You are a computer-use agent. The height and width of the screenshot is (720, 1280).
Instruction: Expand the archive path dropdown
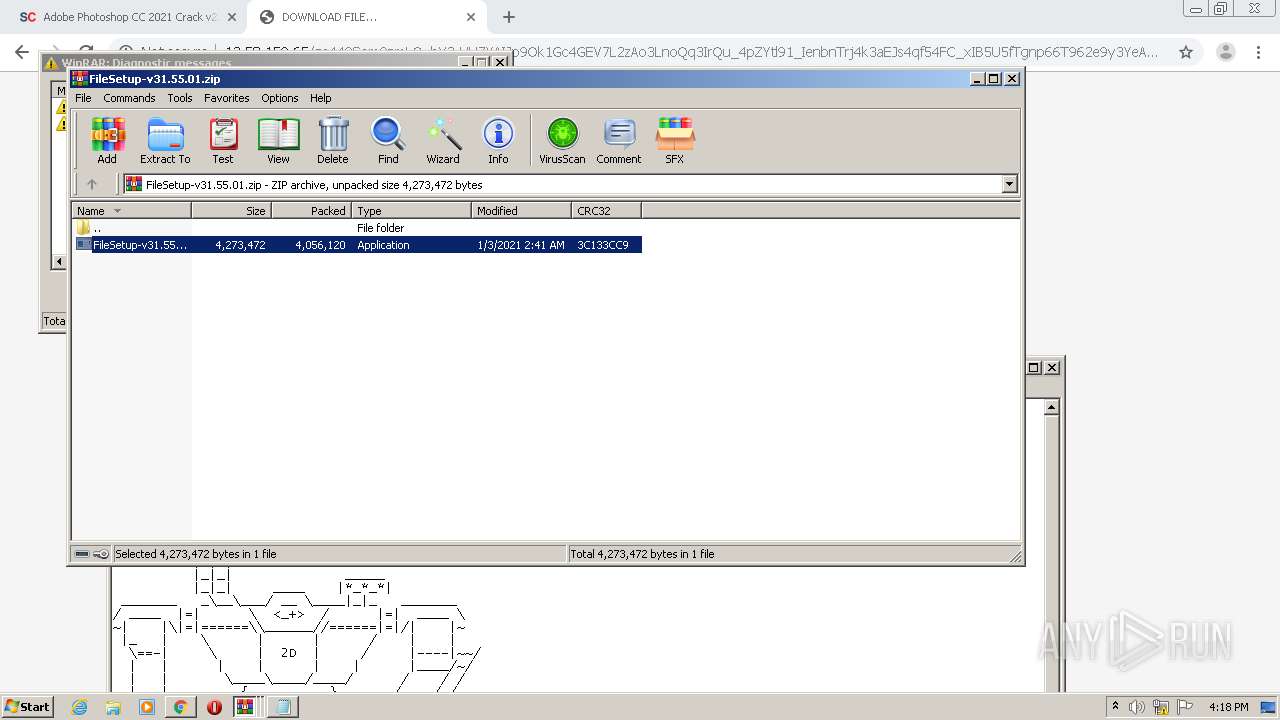pos(1009,184)
